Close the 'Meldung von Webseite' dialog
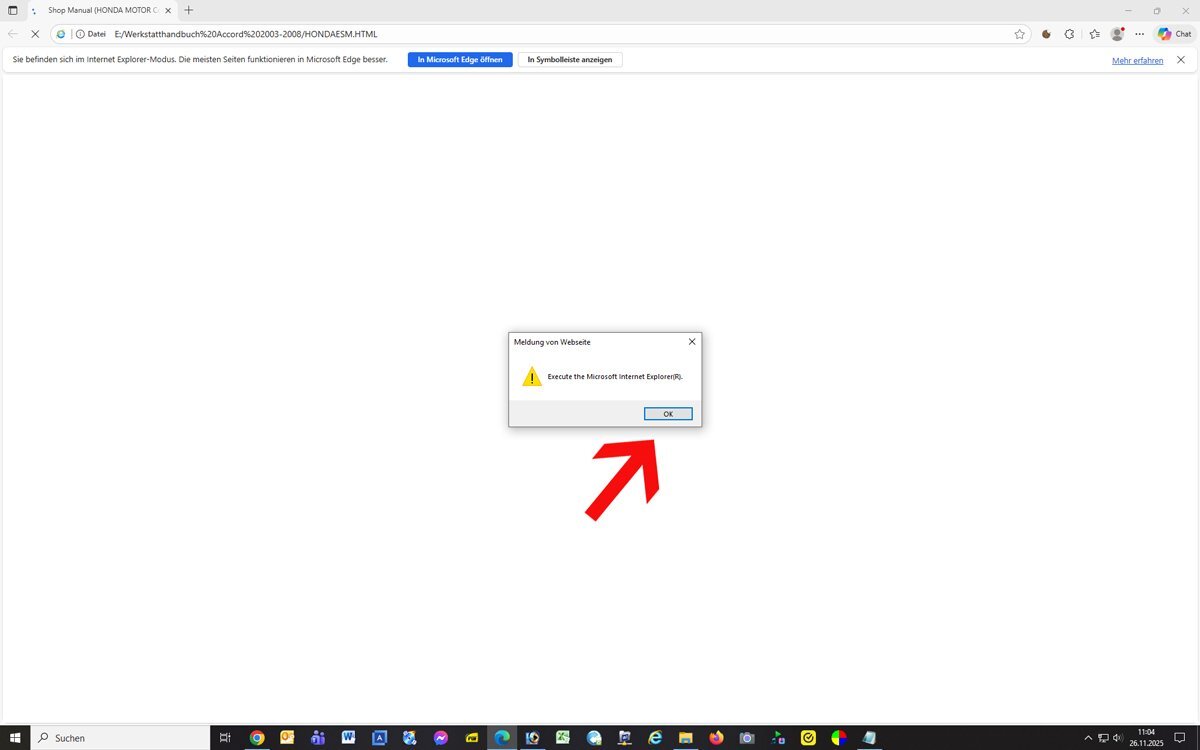The width and height of the screenshot is (1200, 750). [x=691, y=342]
